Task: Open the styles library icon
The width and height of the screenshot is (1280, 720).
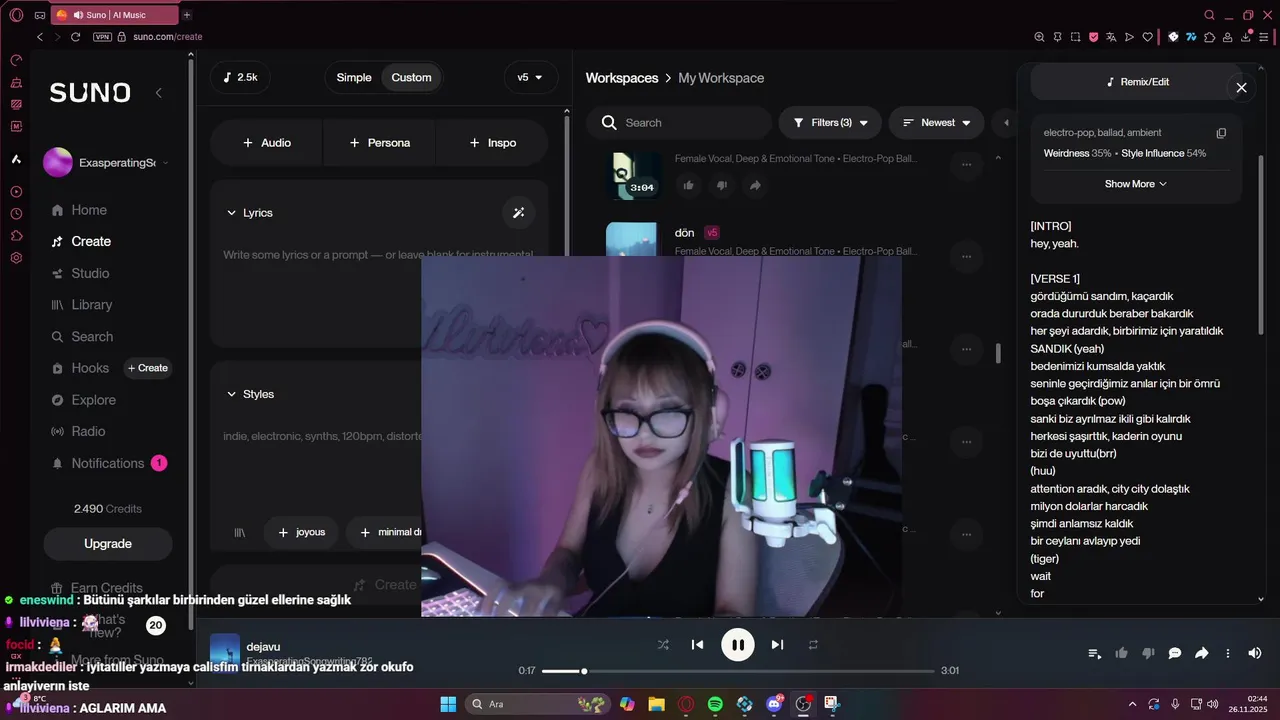Action: (x=239, y=532)
